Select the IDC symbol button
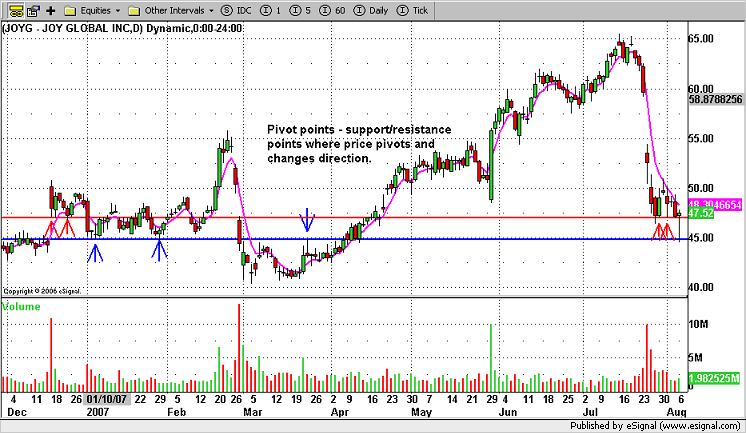 (x=236, y=10)
